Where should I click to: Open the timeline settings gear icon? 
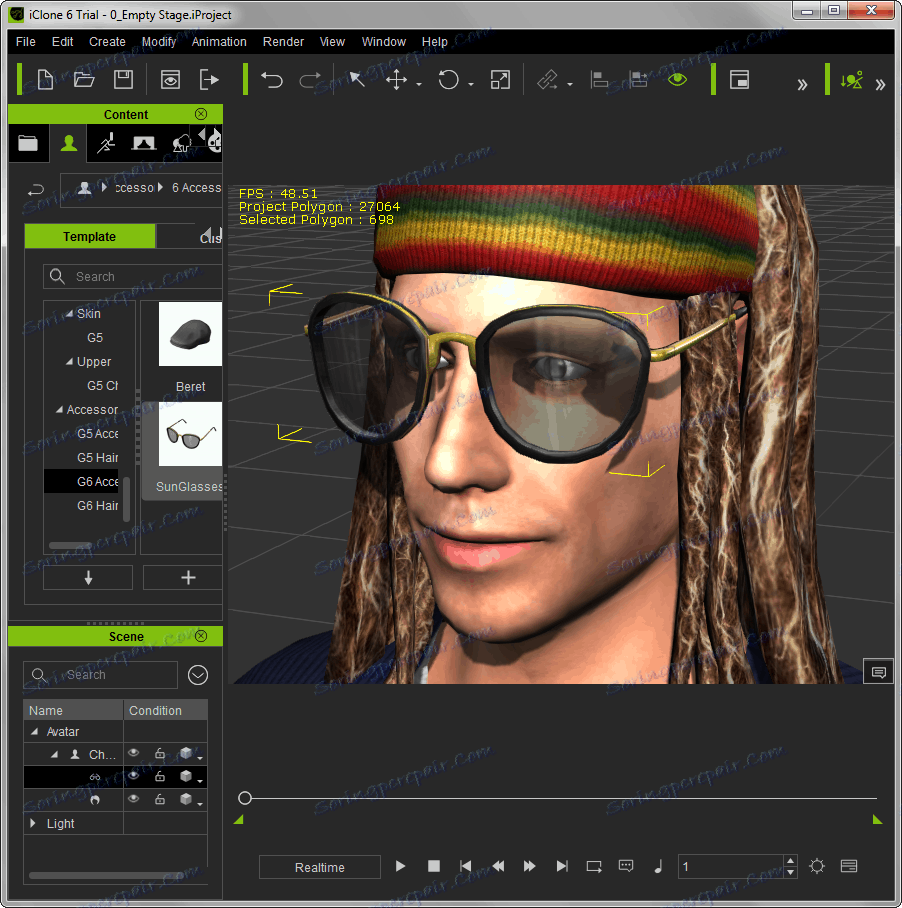click(817, 866)
